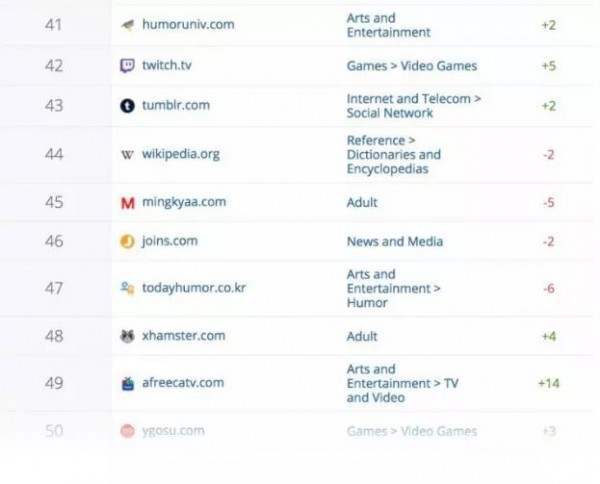The height and width of the screenshot is (484, 600).
Task: Open the twitch.tv site link
Action: [166, 65]
